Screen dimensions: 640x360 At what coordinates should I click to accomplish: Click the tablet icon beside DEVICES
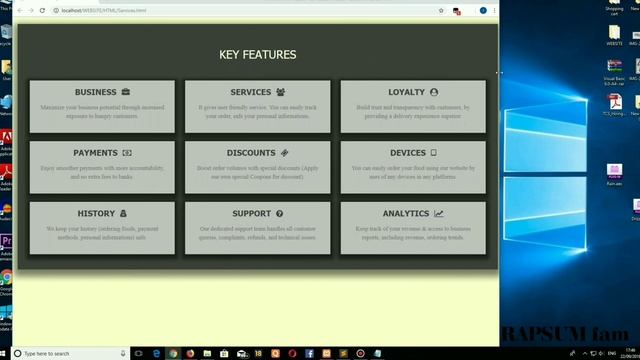[x=433, y=152]
